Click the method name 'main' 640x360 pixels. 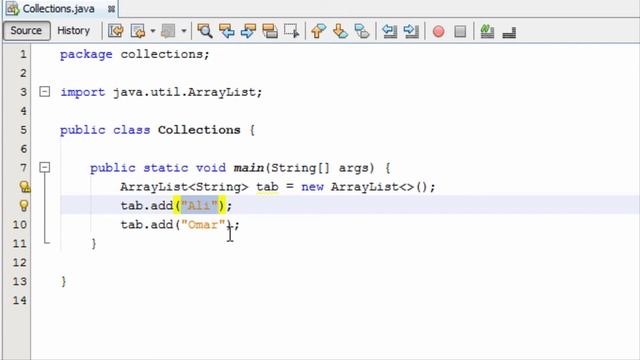click(249, 168)
